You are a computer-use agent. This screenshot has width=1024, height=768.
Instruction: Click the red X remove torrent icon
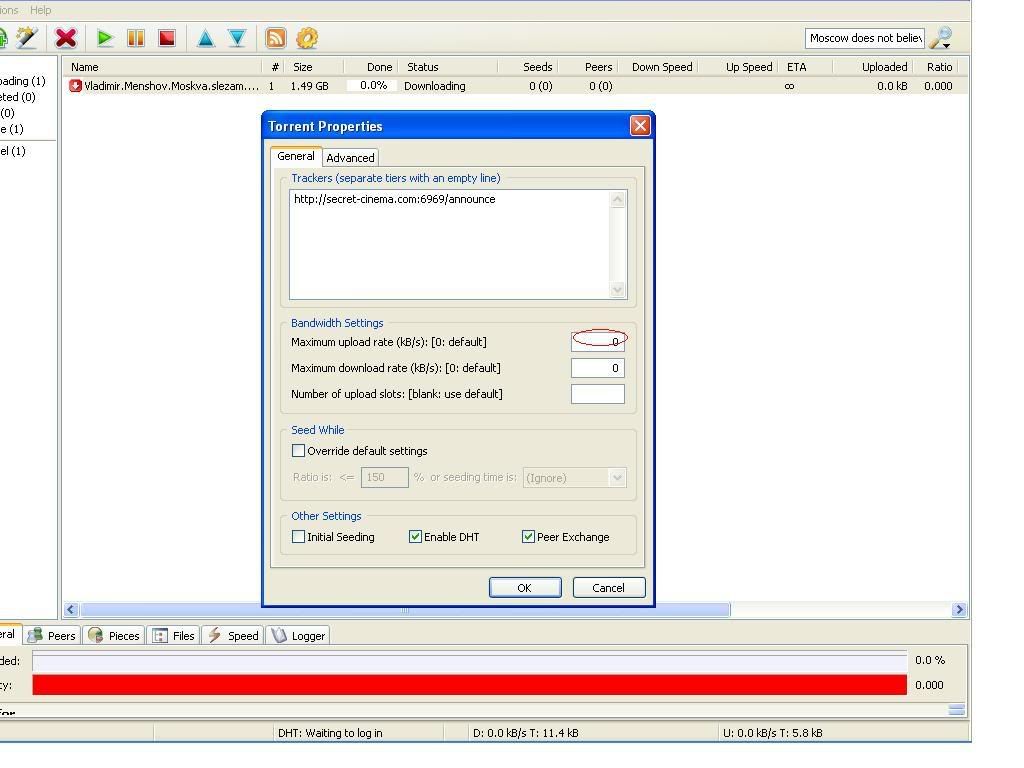pos(66,38)
